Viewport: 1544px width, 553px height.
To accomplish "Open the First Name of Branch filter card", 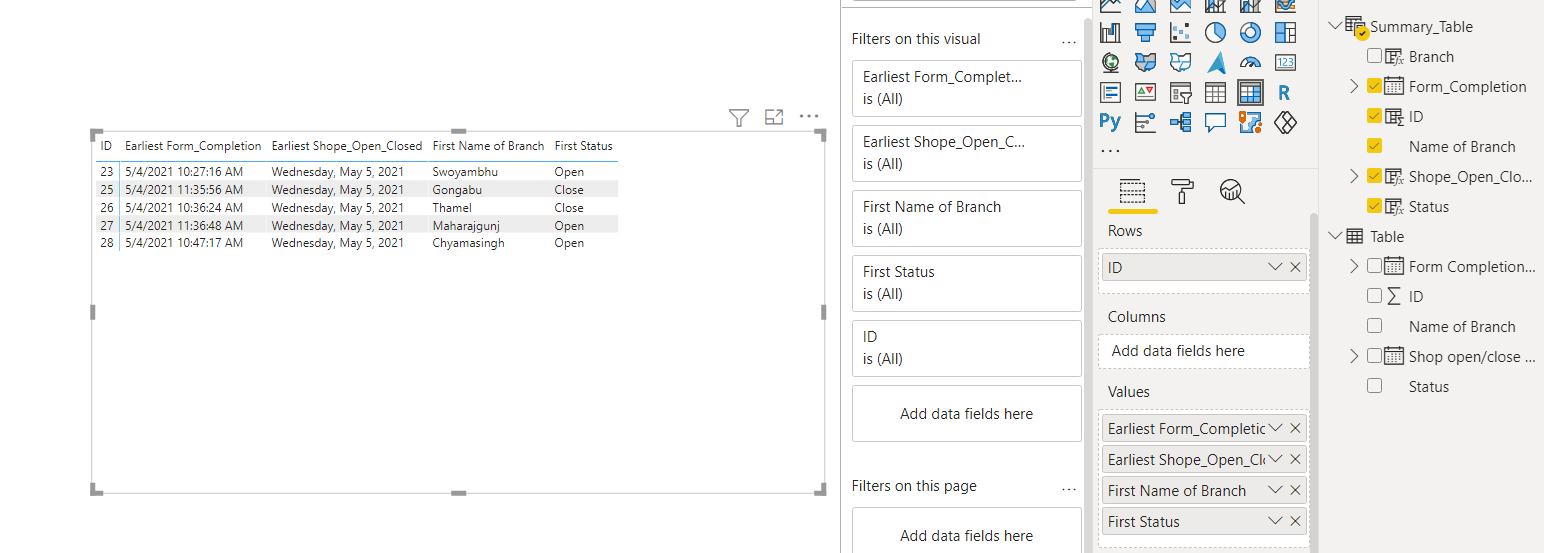I will tap(966, 218).
